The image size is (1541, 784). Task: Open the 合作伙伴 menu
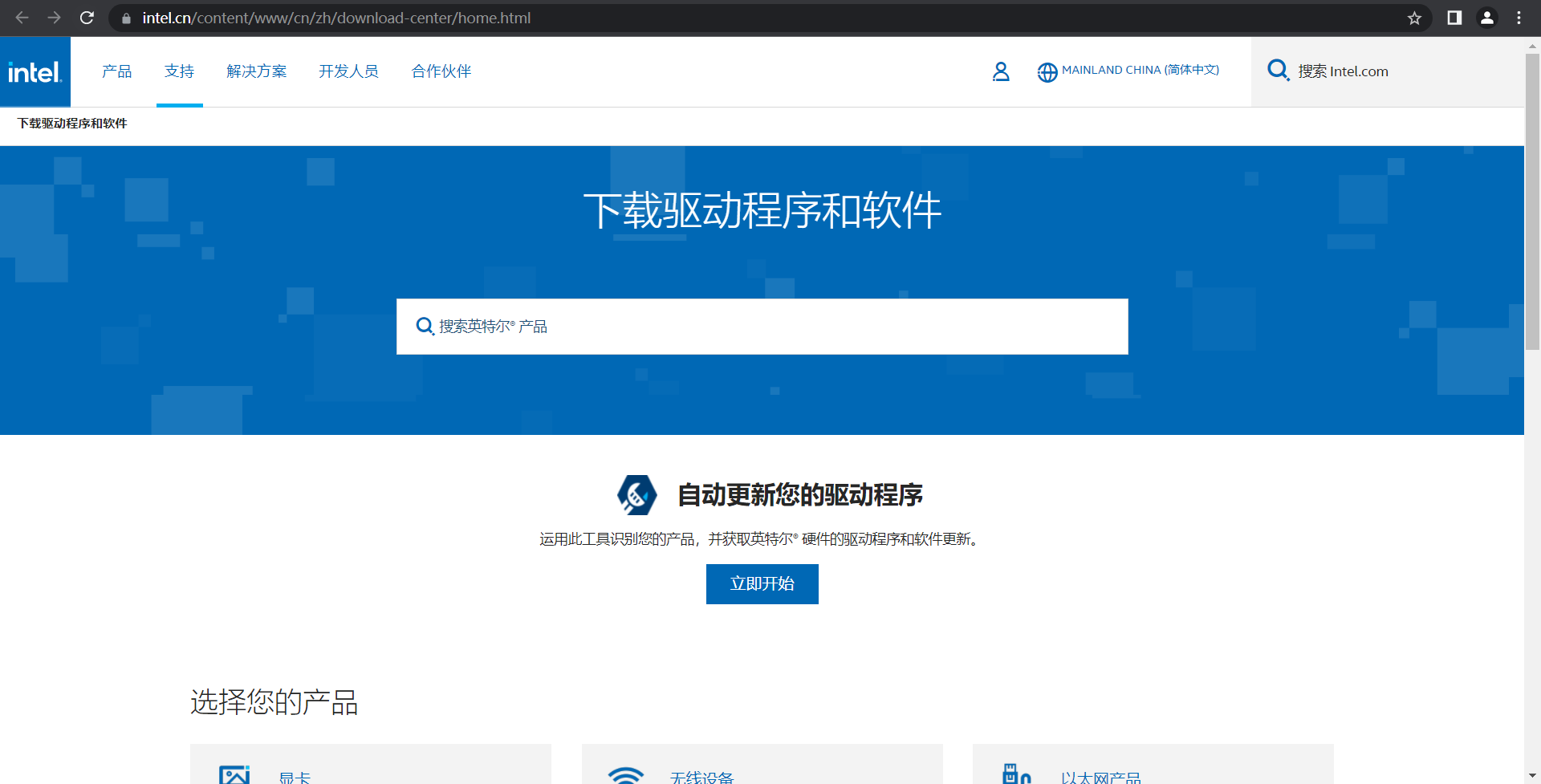pyautogui.click(x=441, y=71)
